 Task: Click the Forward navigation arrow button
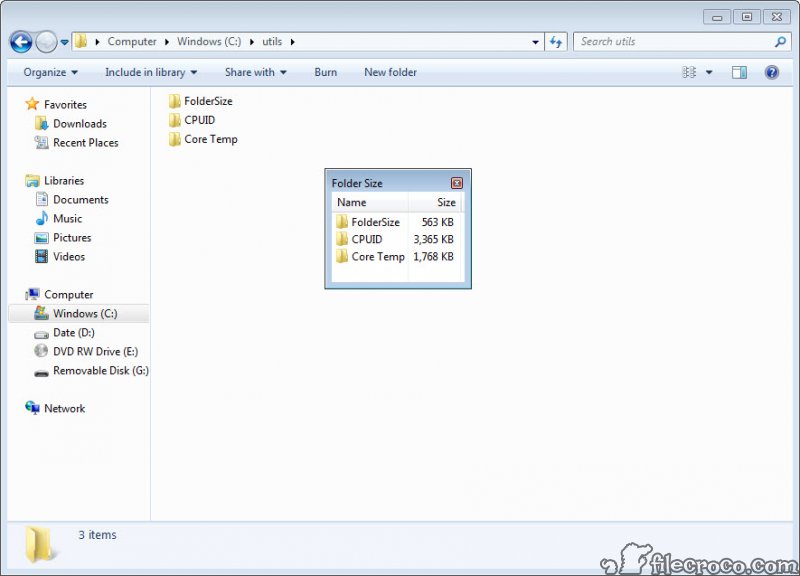(x=46, y=42)
